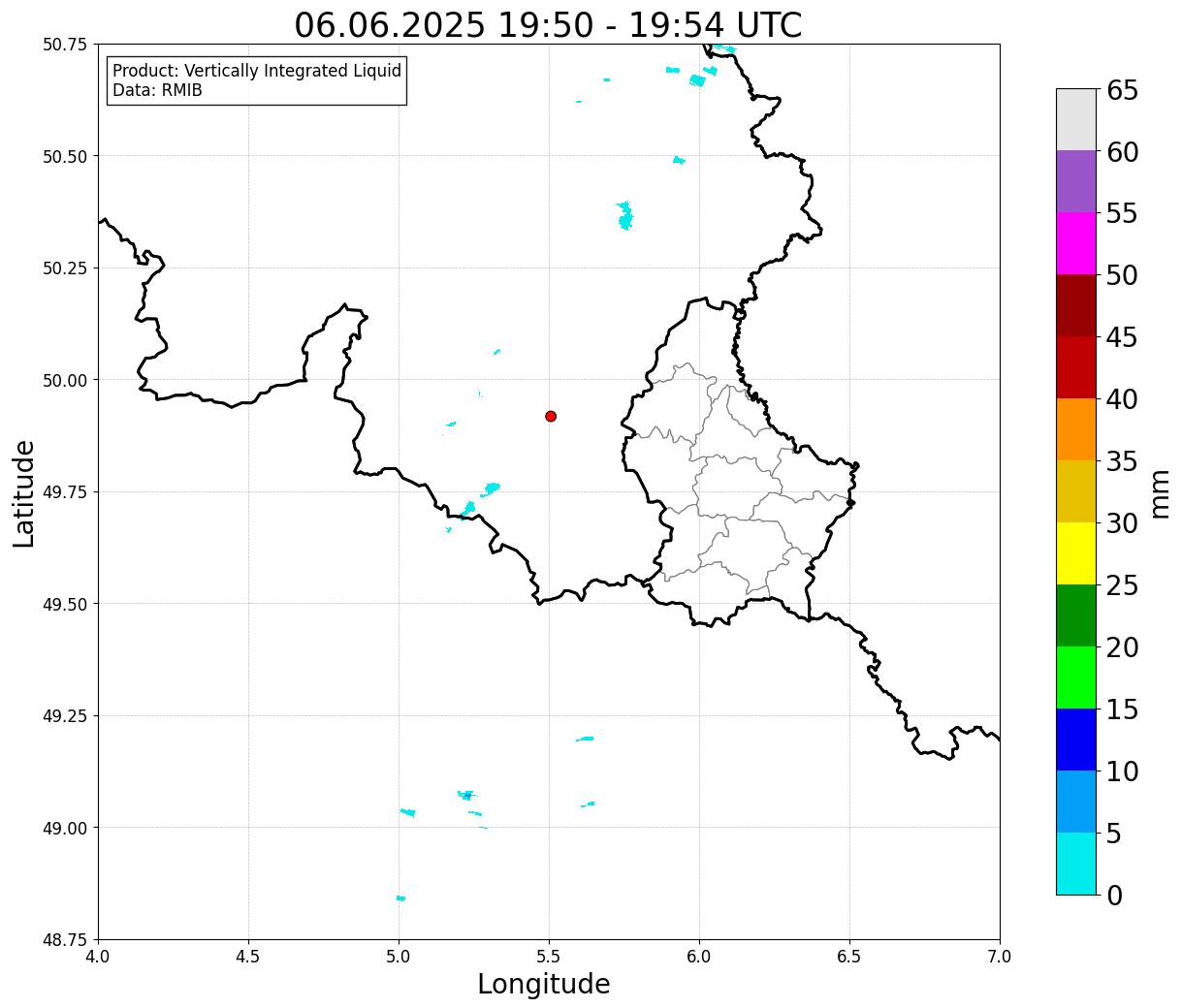Click the red location marker dot
The width and height of the screenshot is (1182, 1008).
551,416
